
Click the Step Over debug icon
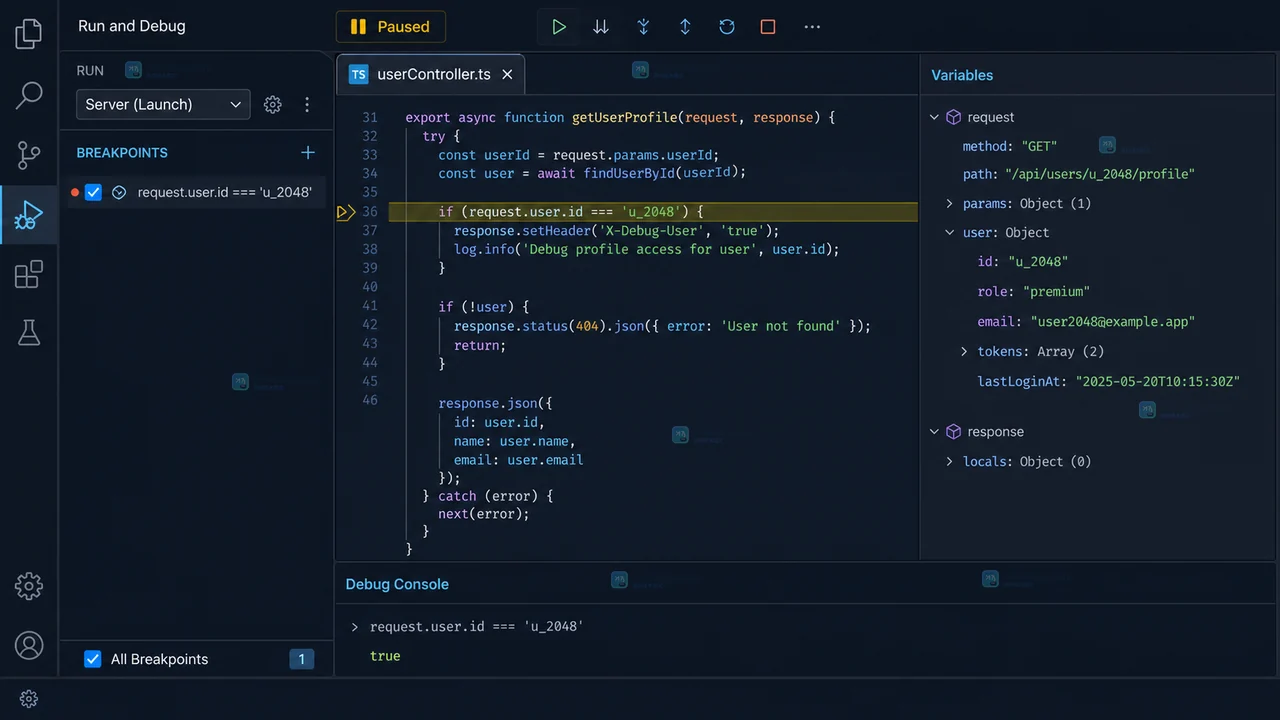(x=601, y=27)
